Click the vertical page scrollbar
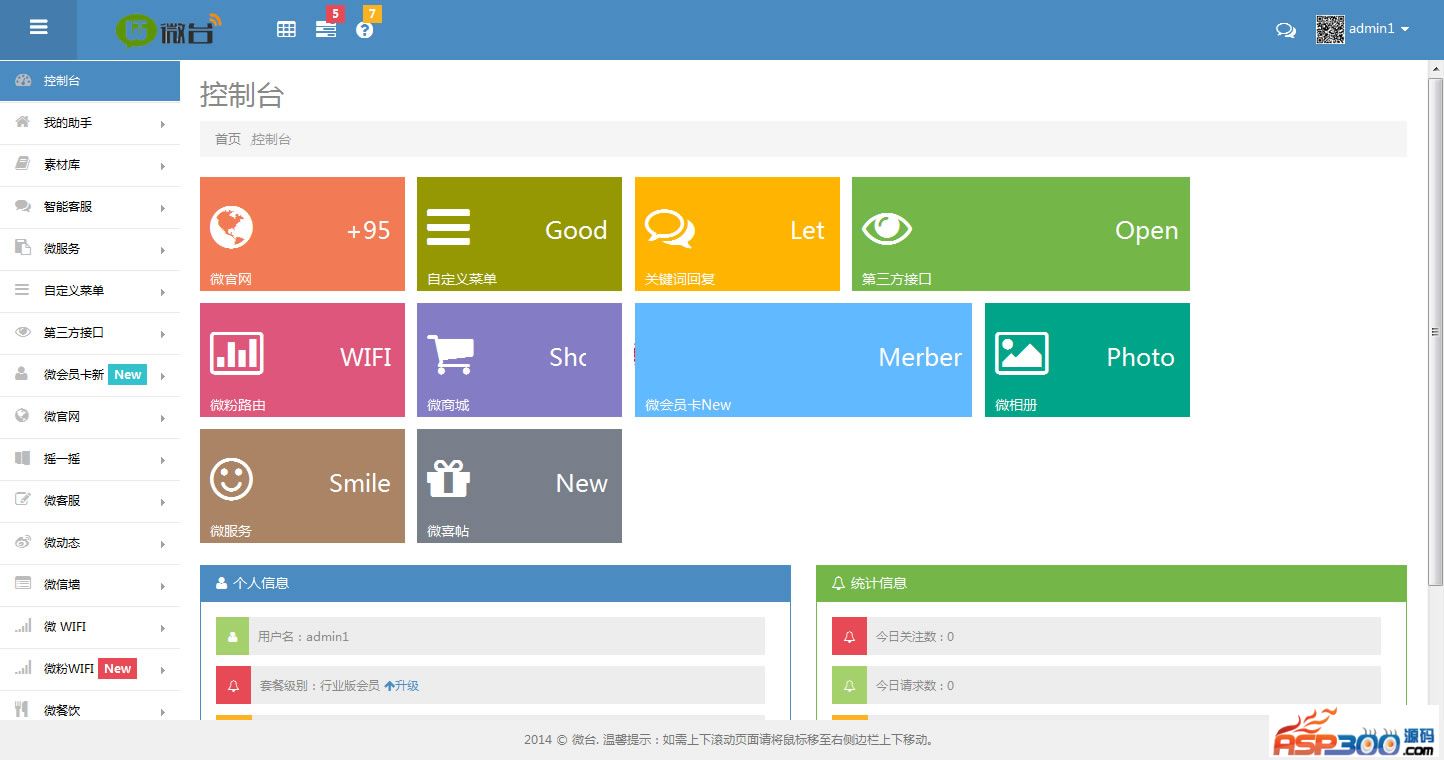This screenshot has height=760, width=1444. coord(1435,330)
